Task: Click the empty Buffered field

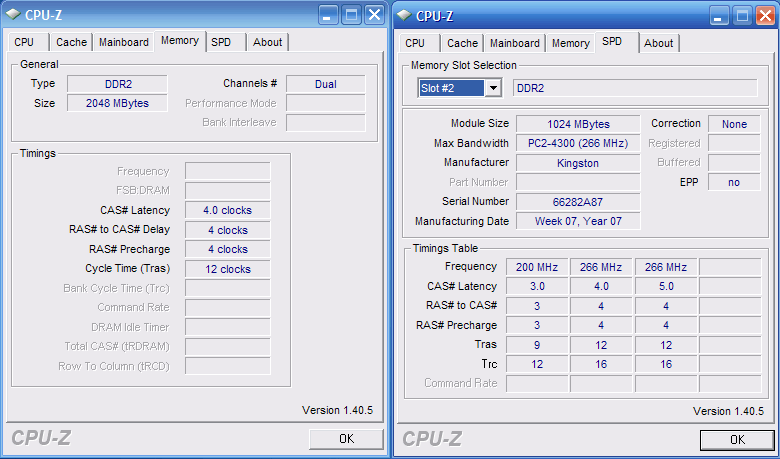Action: point(734,163)
